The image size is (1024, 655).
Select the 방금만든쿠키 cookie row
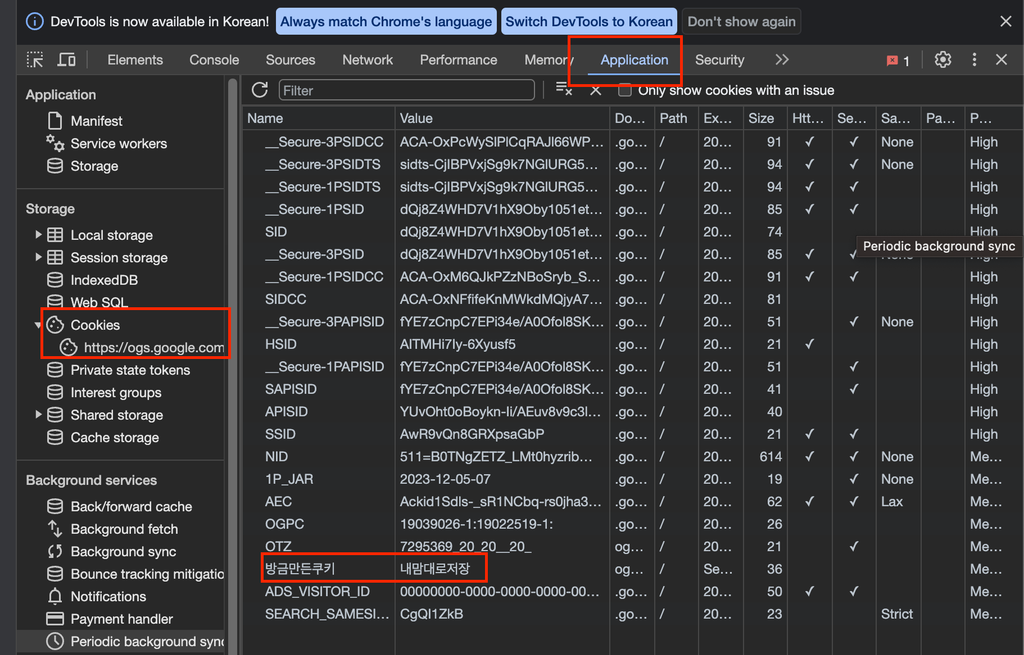(632, 569)
